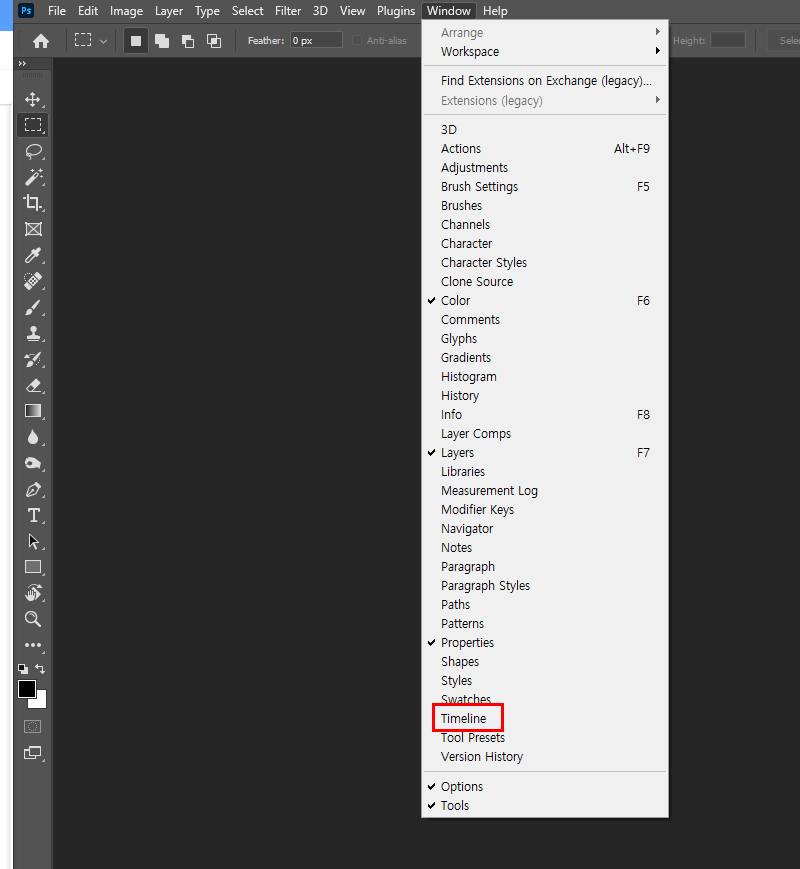Select the Rectangle shape tool
This screenshot has width=800, height=869.
(x=33, y=567)
